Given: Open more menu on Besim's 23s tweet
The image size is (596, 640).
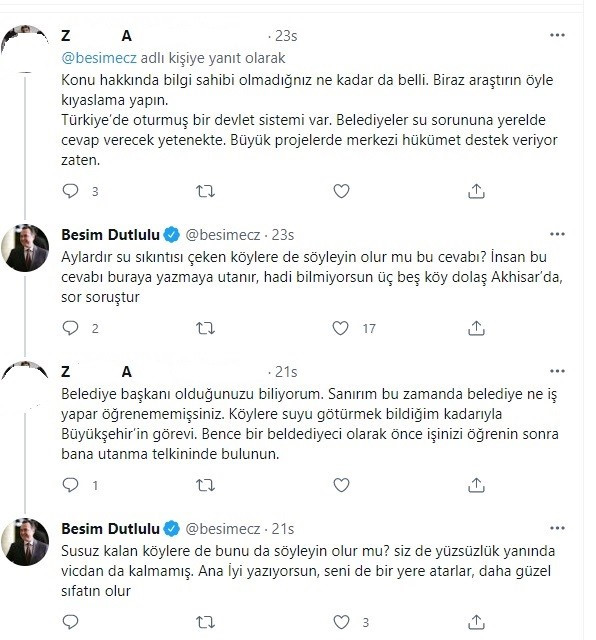Looking at the screenshot, I should click(557, 234).
